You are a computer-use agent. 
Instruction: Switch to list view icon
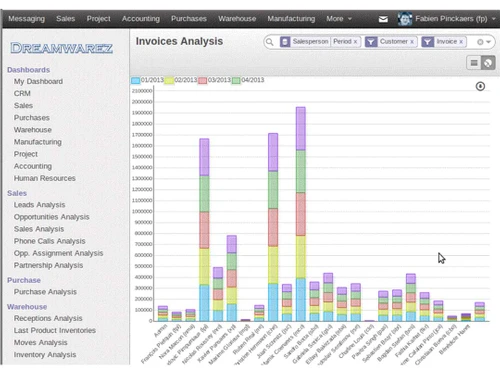(474, 63)
